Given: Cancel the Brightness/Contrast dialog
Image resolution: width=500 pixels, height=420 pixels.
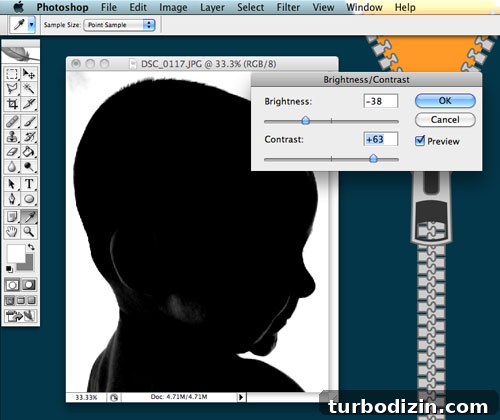Looking at the screenshot, I should point(445,120).
